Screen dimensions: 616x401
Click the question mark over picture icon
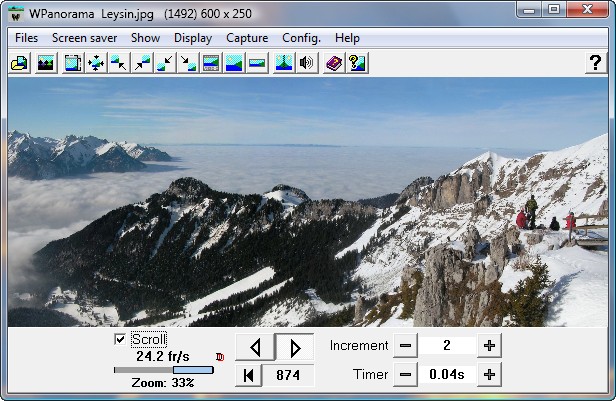point(357,63)
